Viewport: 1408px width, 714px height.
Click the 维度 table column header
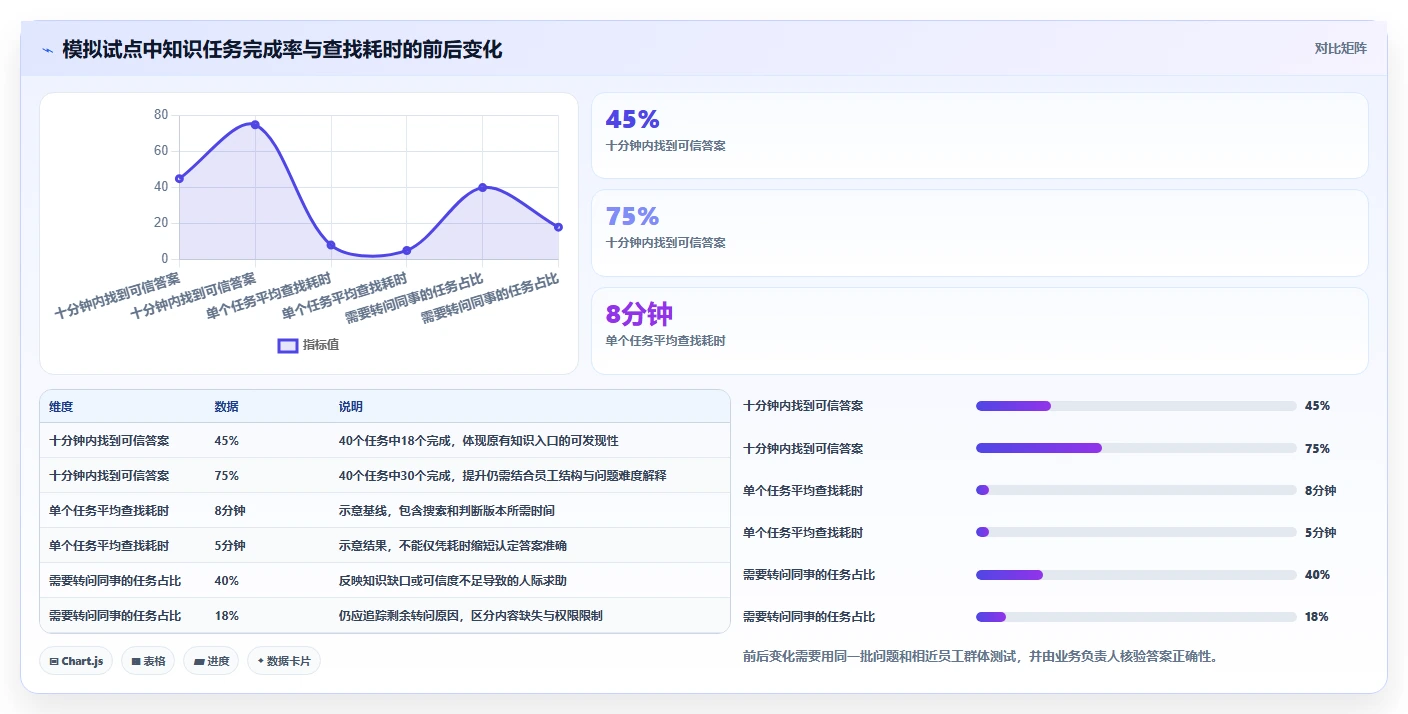pos(61,407)
